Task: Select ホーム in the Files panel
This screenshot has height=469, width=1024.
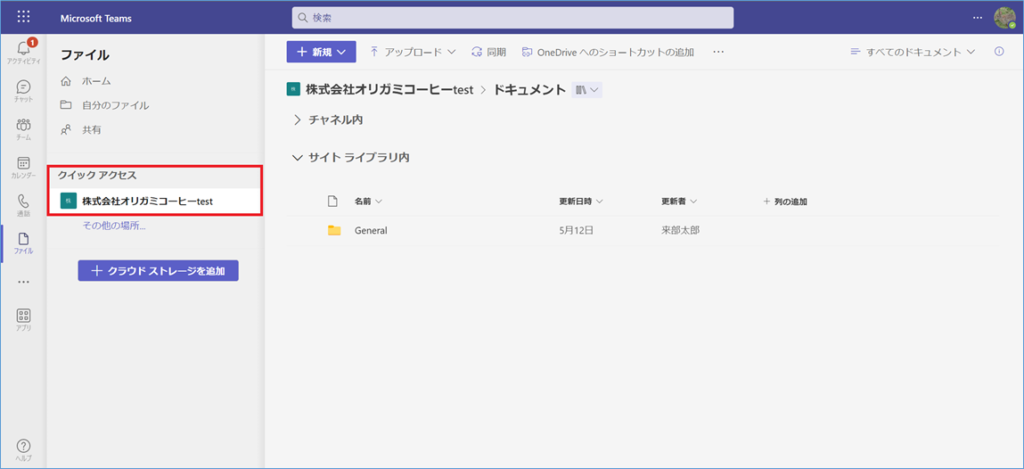Action: (96, 81)
